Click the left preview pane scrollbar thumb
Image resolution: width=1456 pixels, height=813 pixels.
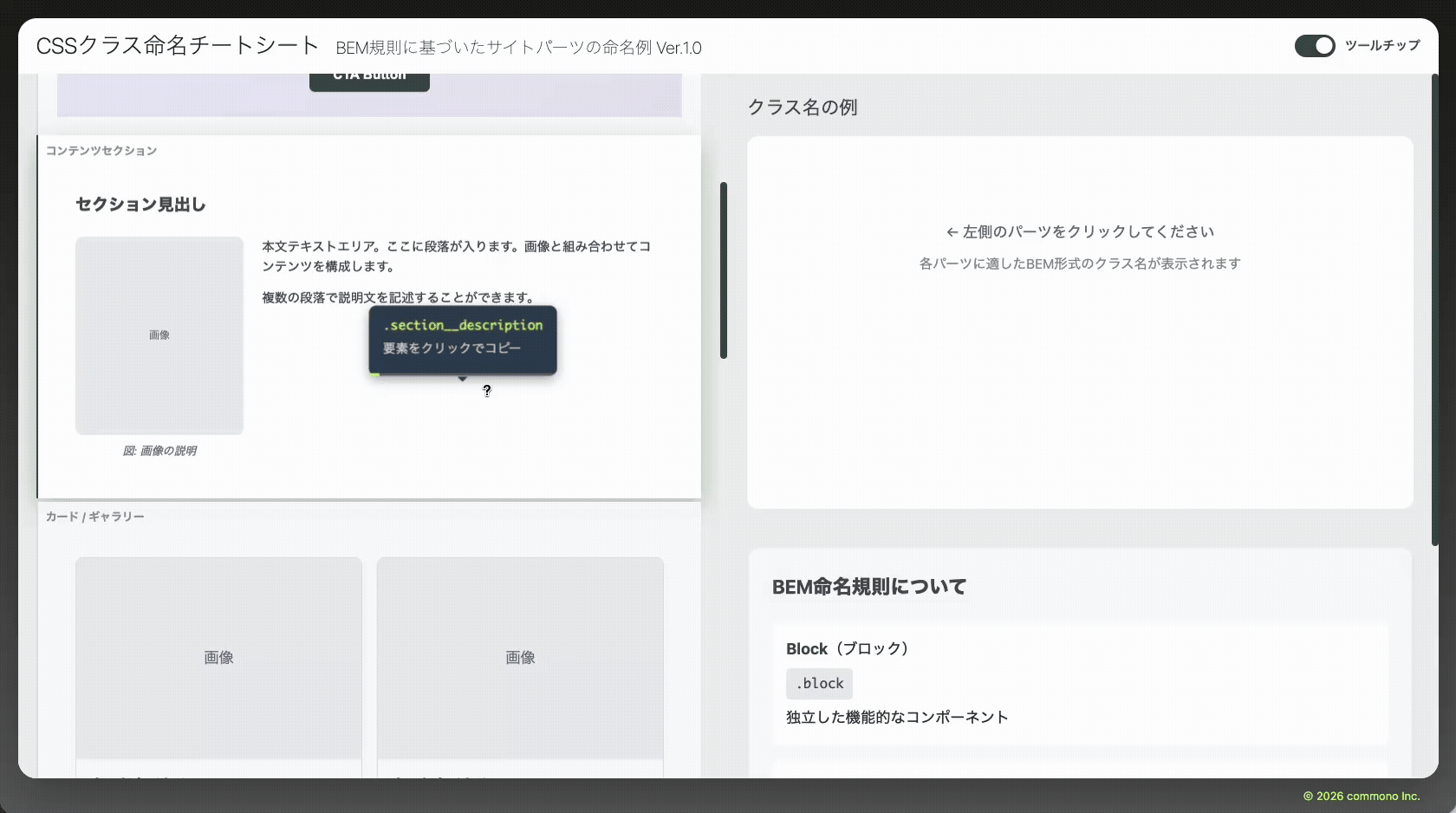click(723, 270)
